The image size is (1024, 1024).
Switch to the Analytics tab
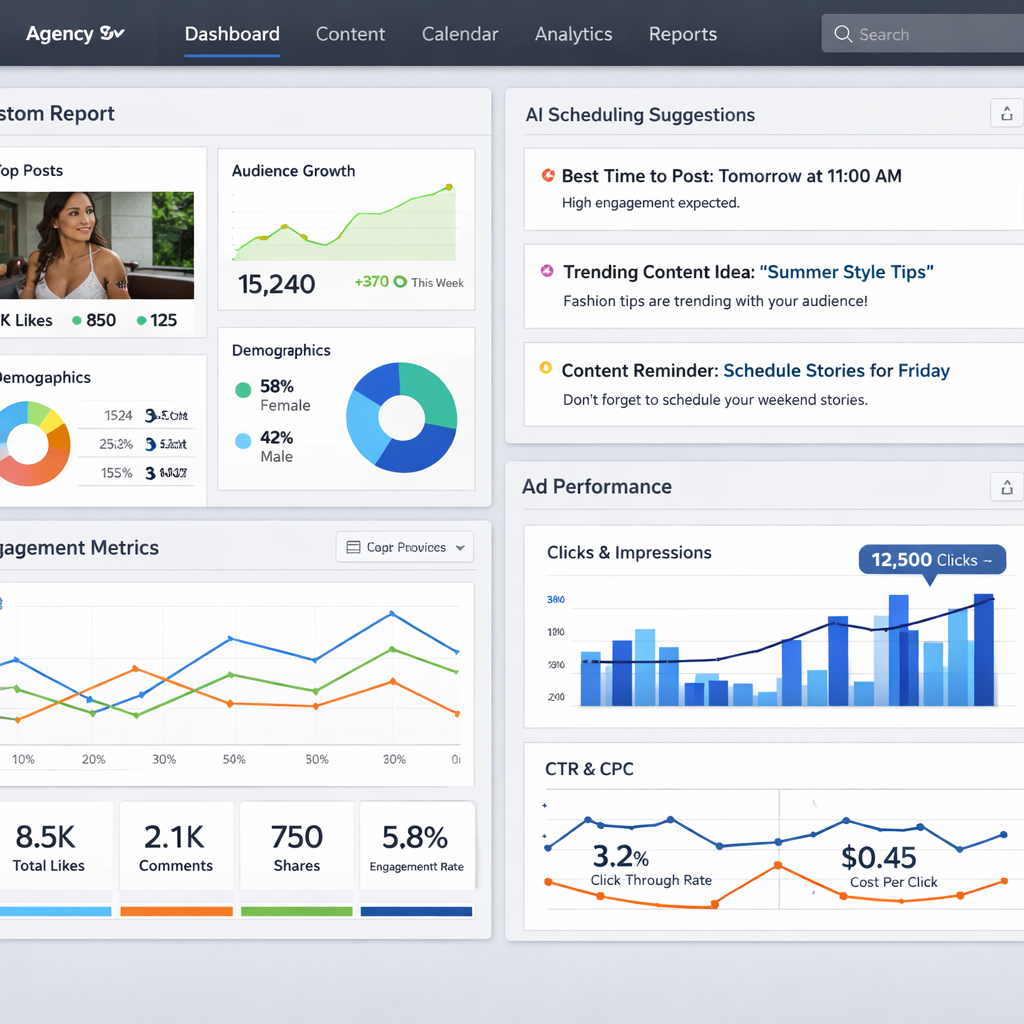pyautogui.click(x=573, y=33)
